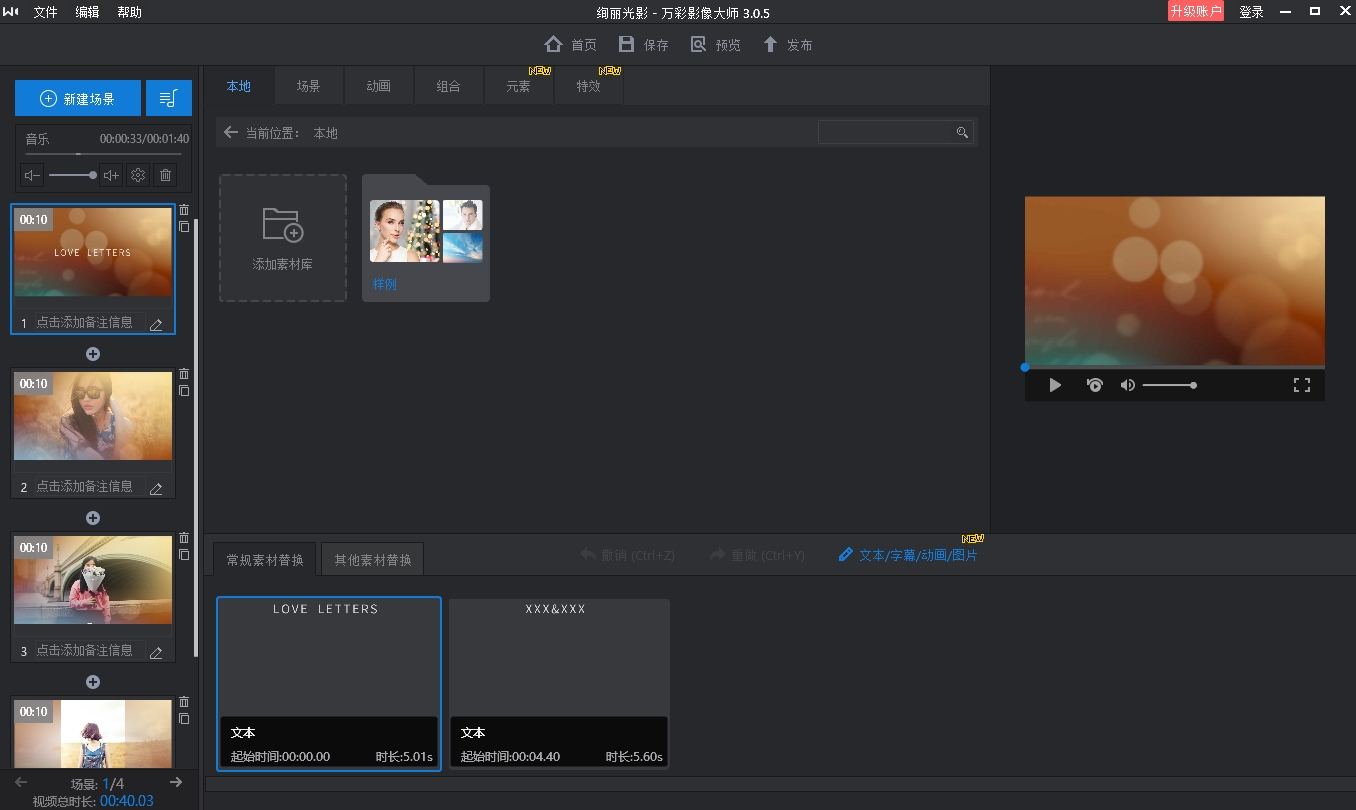The image size is (1356, 810).
Task: Delete scene 2 using its trash icon
Action: (184, 374)
